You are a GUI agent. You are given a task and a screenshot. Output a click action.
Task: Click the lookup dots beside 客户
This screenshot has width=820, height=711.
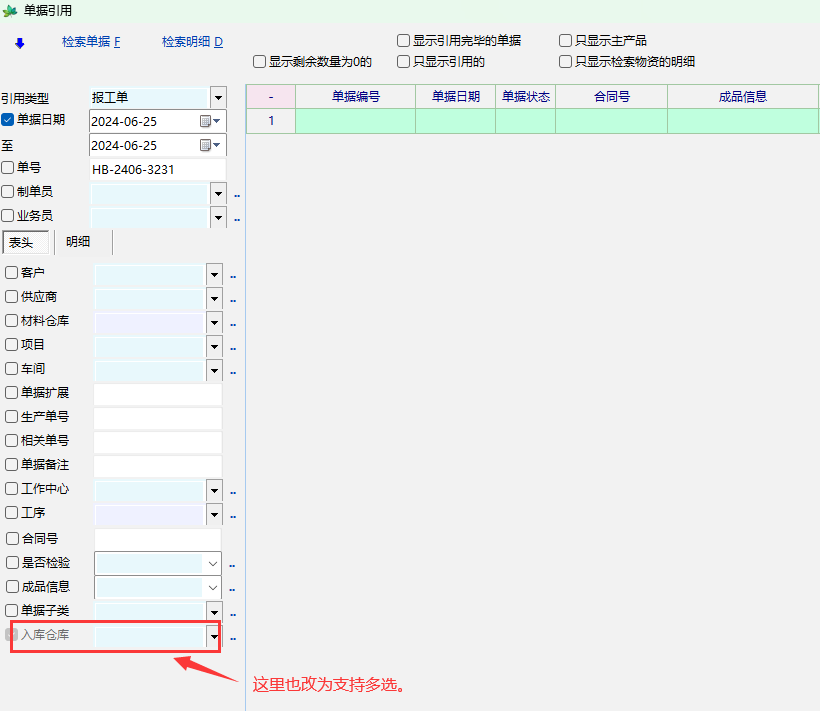coord(232,275)
